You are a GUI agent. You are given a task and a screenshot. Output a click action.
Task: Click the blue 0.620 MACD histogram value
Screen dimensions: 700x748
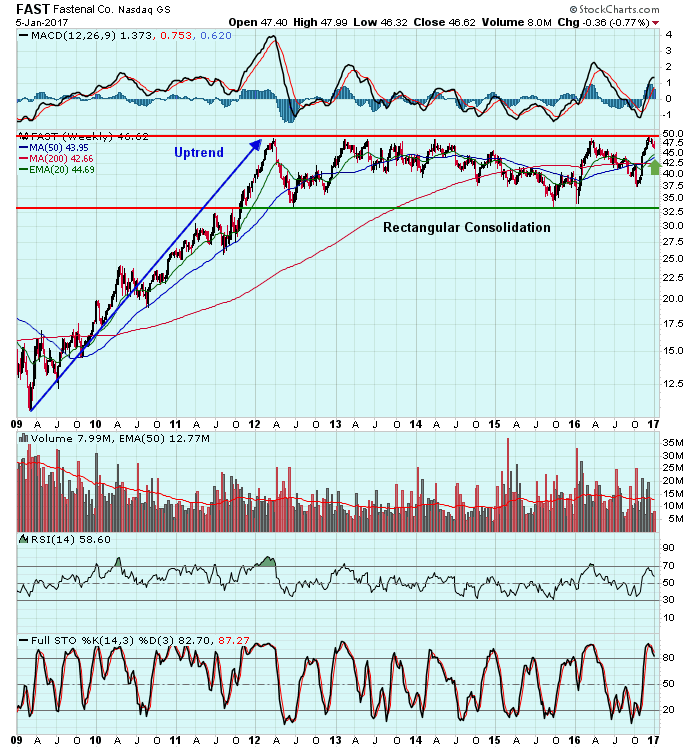216,36
